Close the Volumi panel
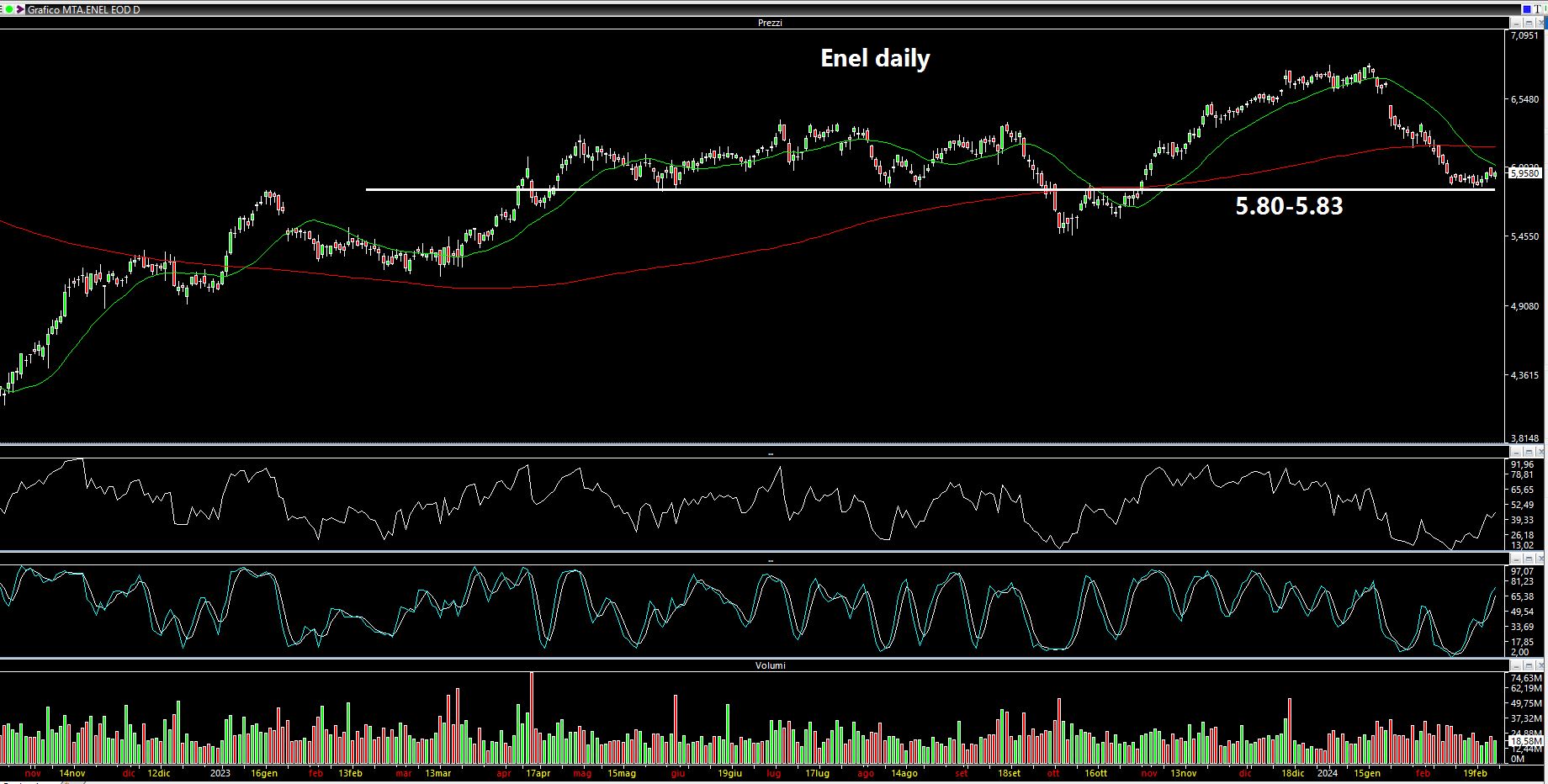Screen dimensions: 1548x784 [x=1541, y=665]
